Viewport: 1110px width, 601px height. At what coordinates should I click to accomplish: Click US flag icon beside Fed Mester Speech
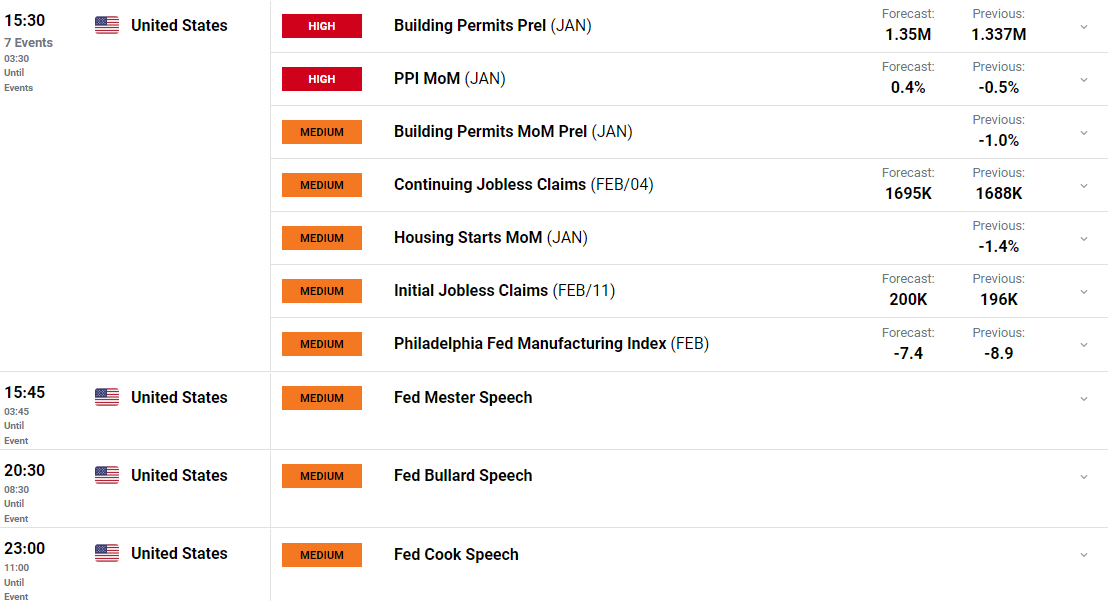(x=107, y=397)
